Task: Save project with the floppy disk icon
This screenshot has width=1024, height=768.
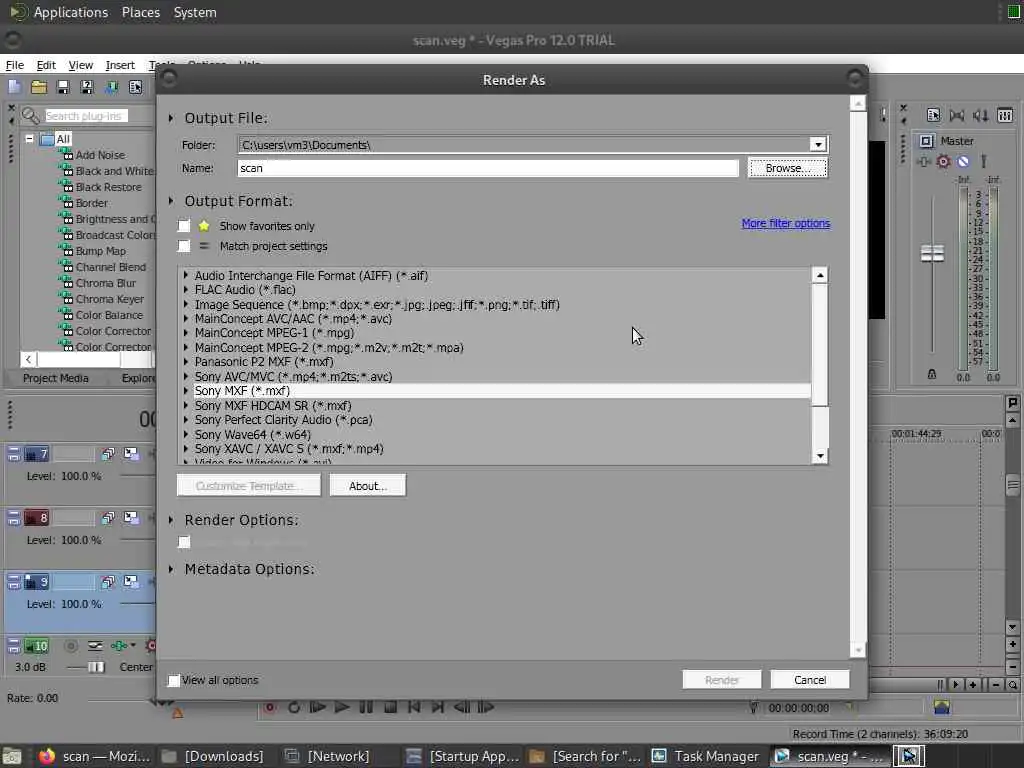Action: [63, 87]
